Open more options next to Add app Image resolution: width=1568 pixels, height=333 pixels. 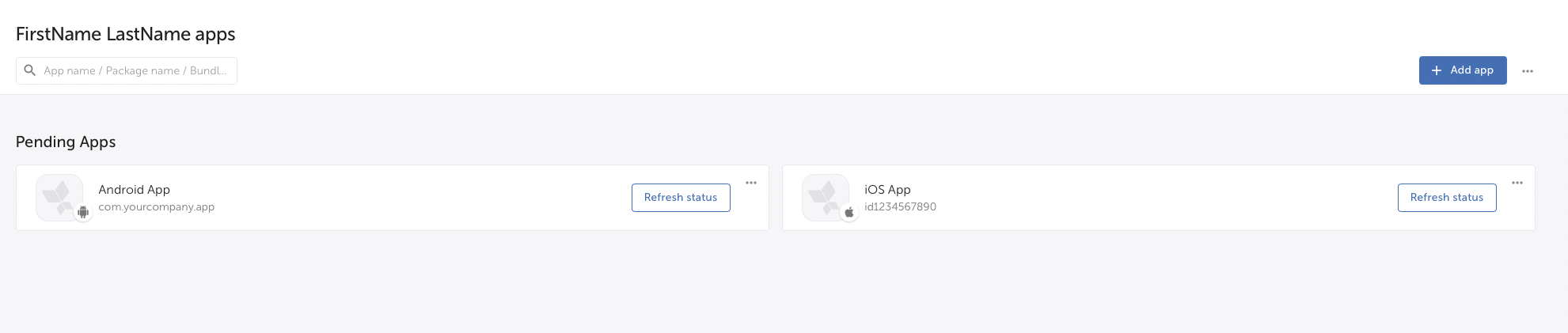point(1528,71)
